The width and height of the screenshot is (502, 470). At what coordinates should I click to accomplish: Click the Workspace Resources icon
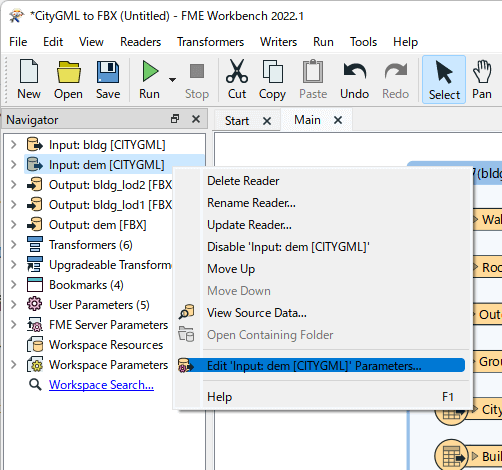(x=35, y=345)
